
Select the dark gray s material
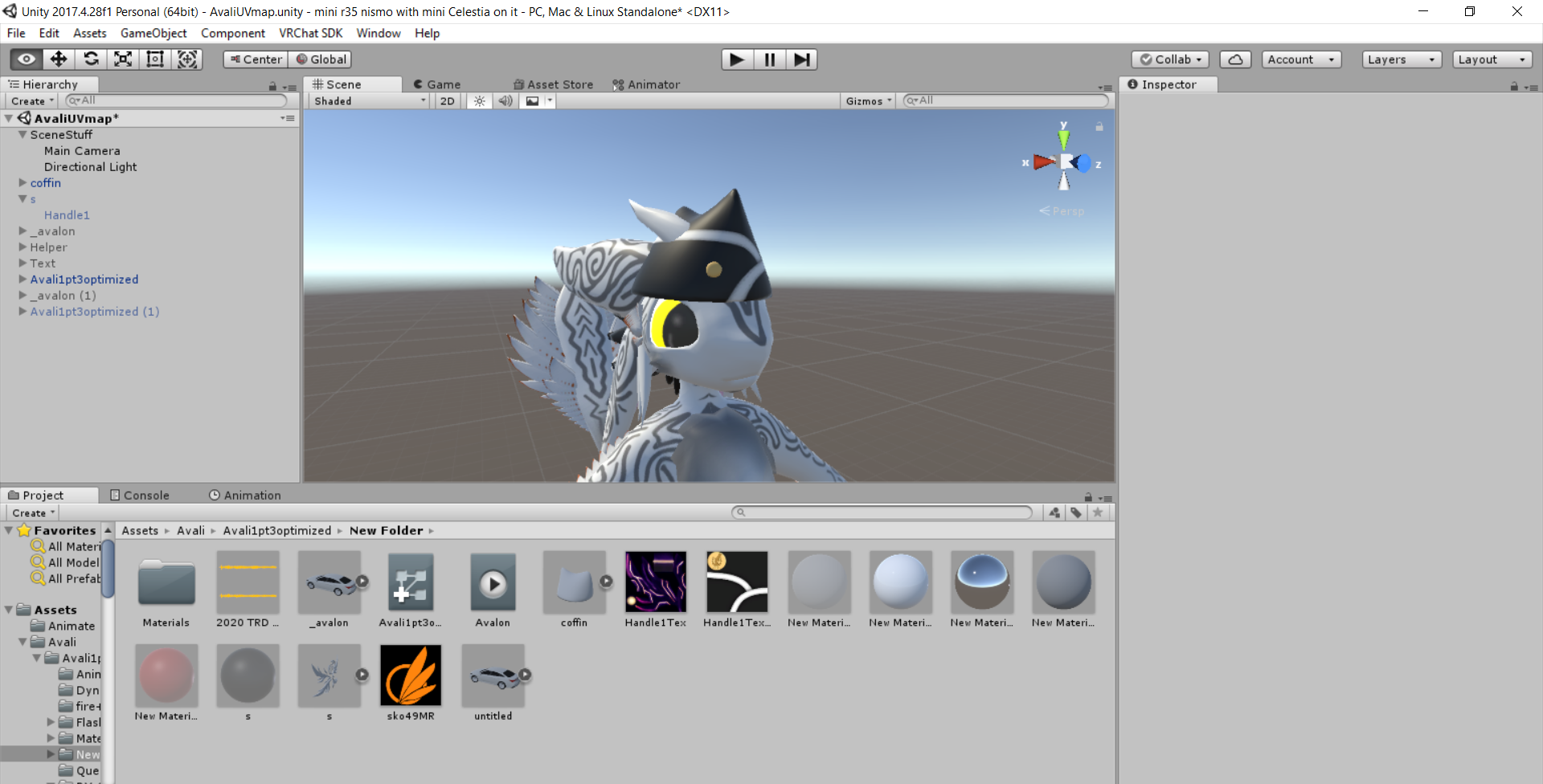(x=248, y=683)
